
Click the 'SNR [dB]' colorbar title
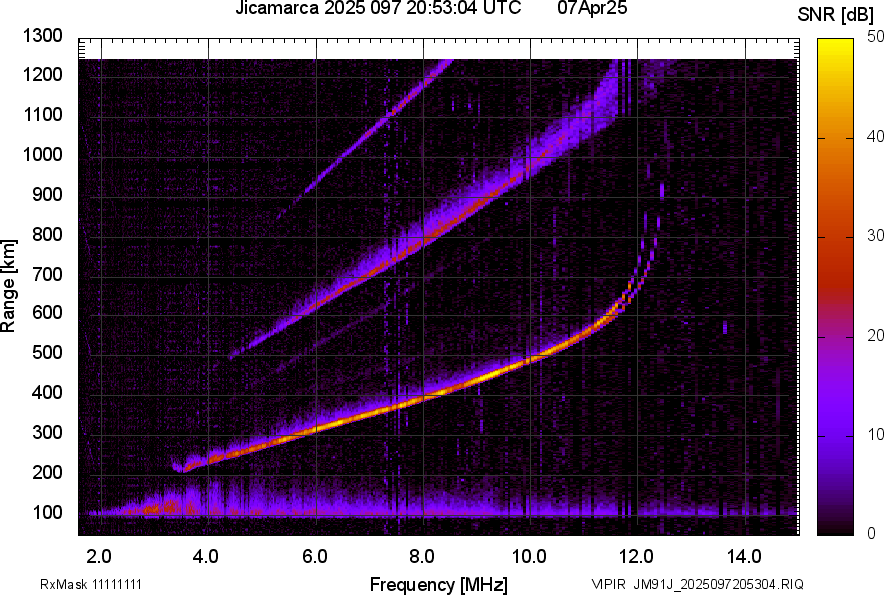[x=836, y=14]
